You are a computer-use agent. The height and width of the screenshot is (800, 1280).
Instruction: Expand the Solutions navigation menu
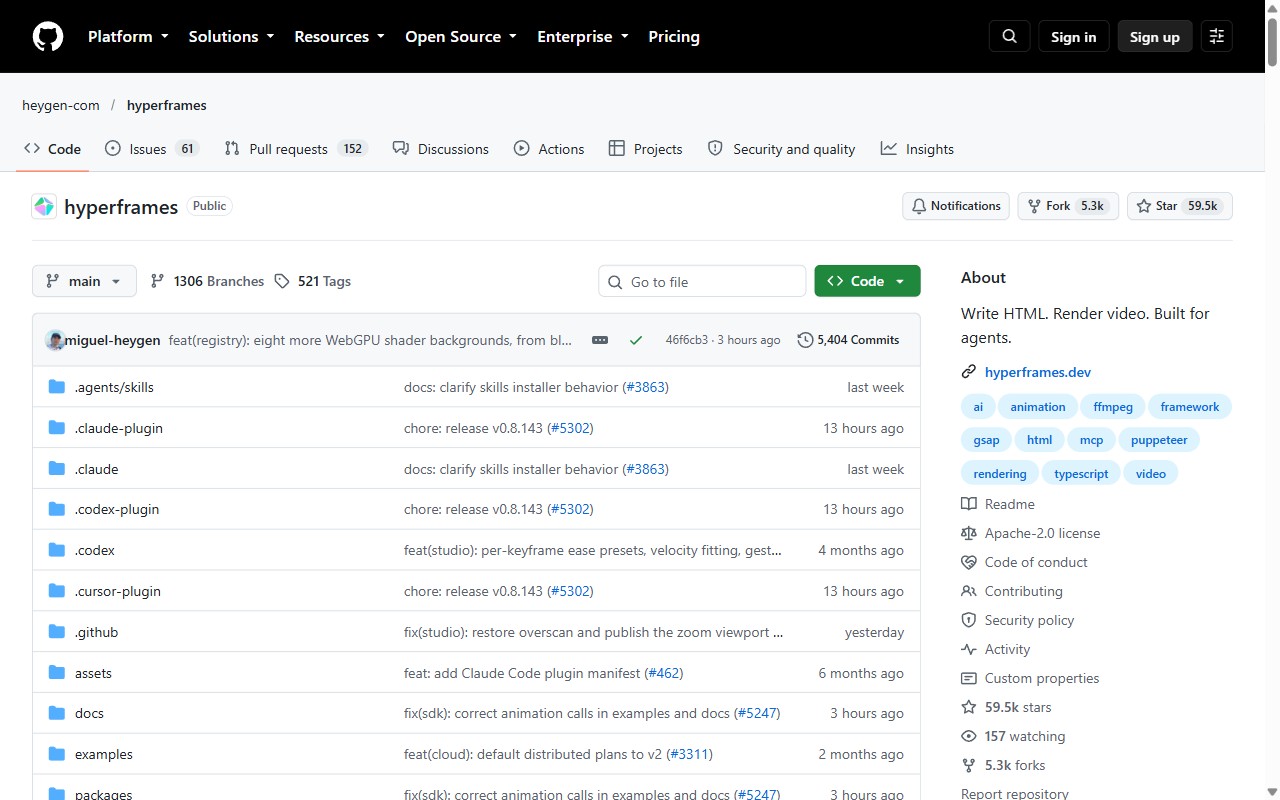click(x=231, y=37)
